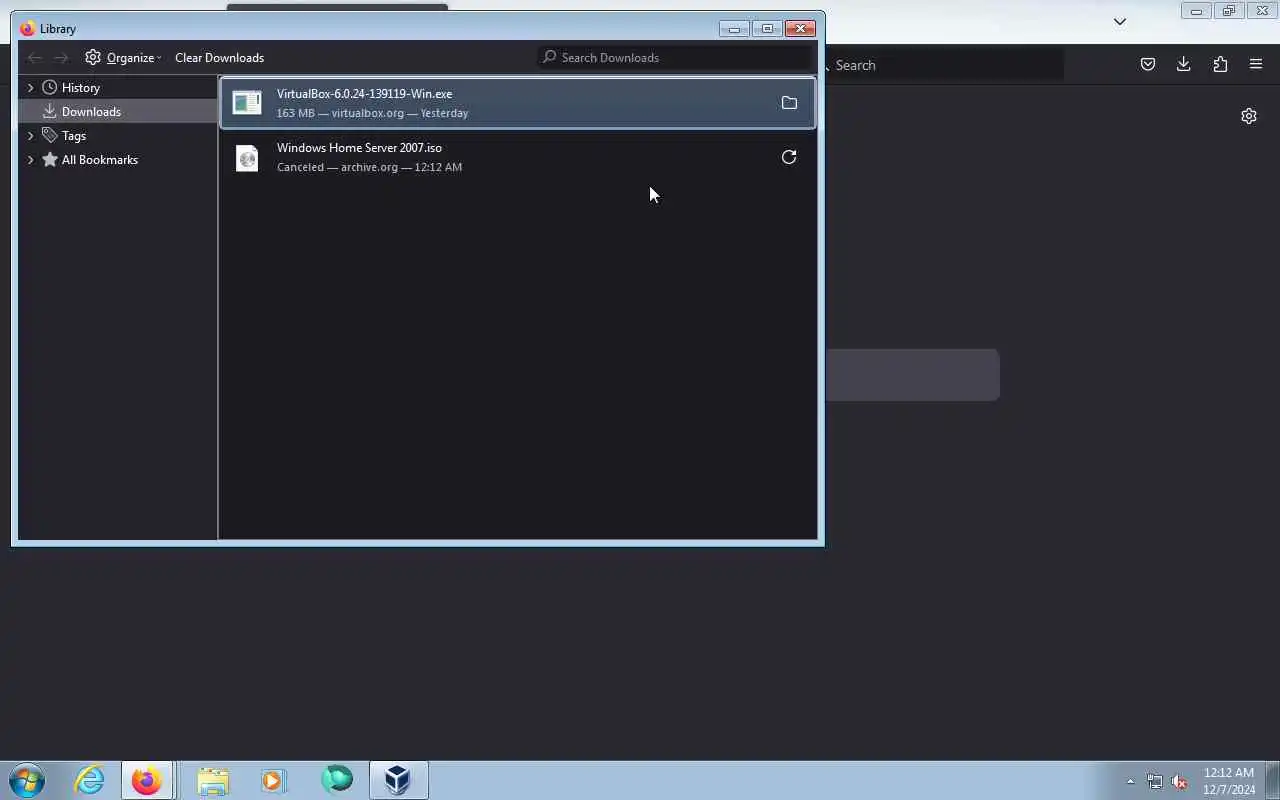The height and width of the screenshot is (800, 1280).
Task: Open the teal globe app in taskbar
Action: click(337, 780)
